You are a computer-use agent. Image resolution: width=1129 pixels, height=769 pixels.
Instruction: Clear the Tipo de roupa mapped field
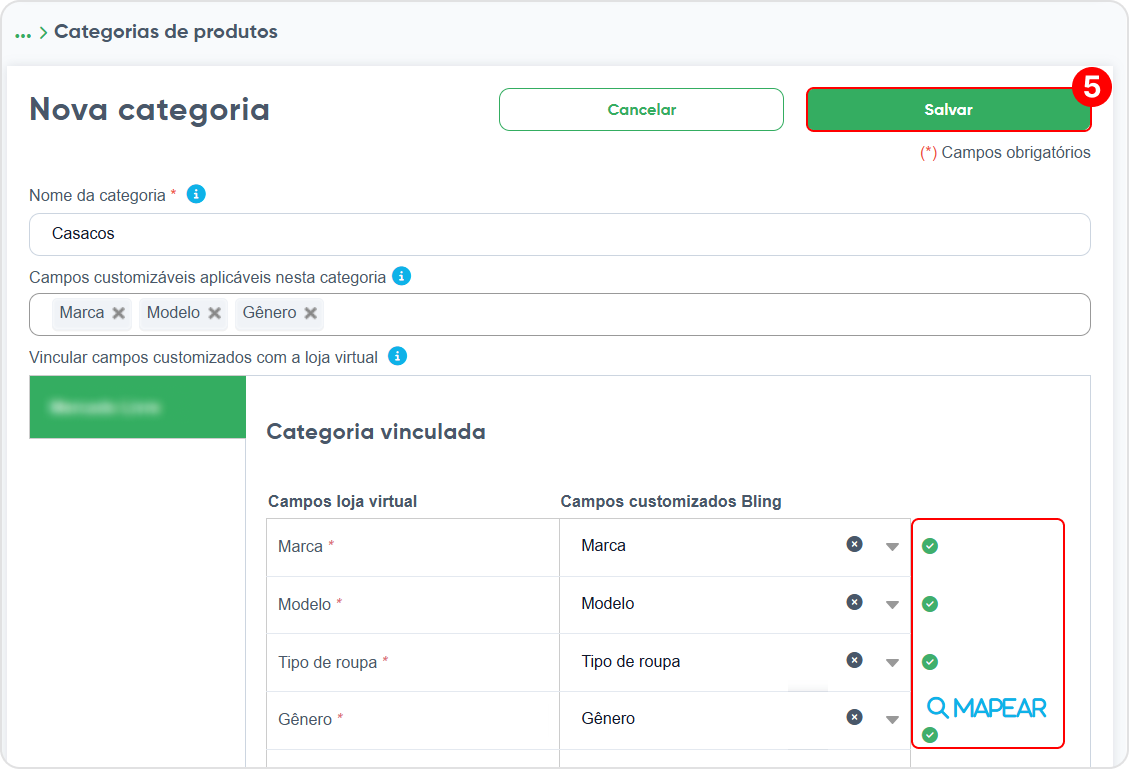pos(855,660)
